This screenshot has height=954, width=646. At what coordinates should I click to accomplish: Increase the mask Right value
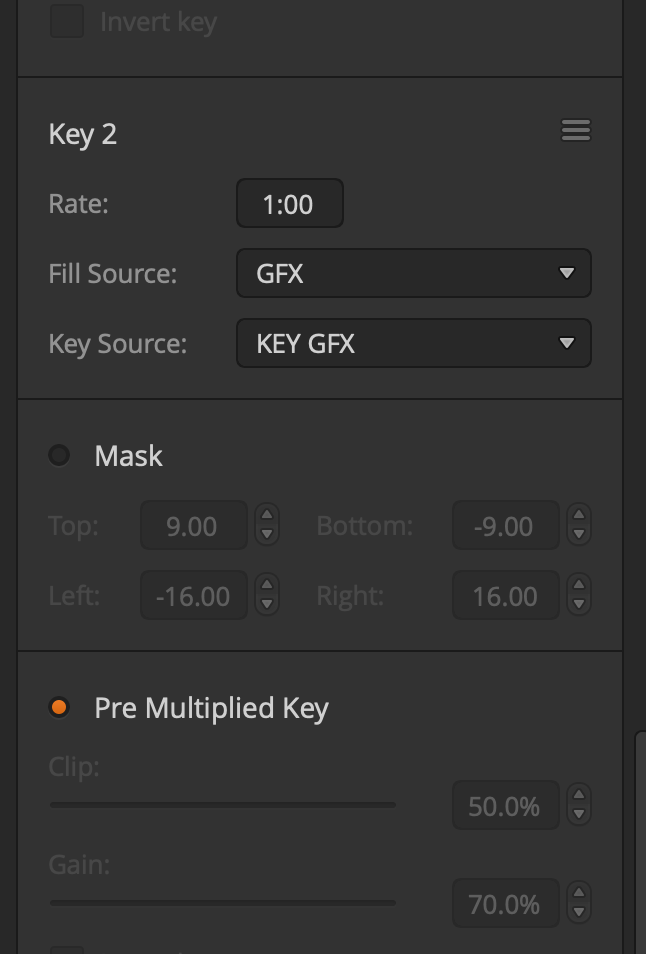(579, 587)
